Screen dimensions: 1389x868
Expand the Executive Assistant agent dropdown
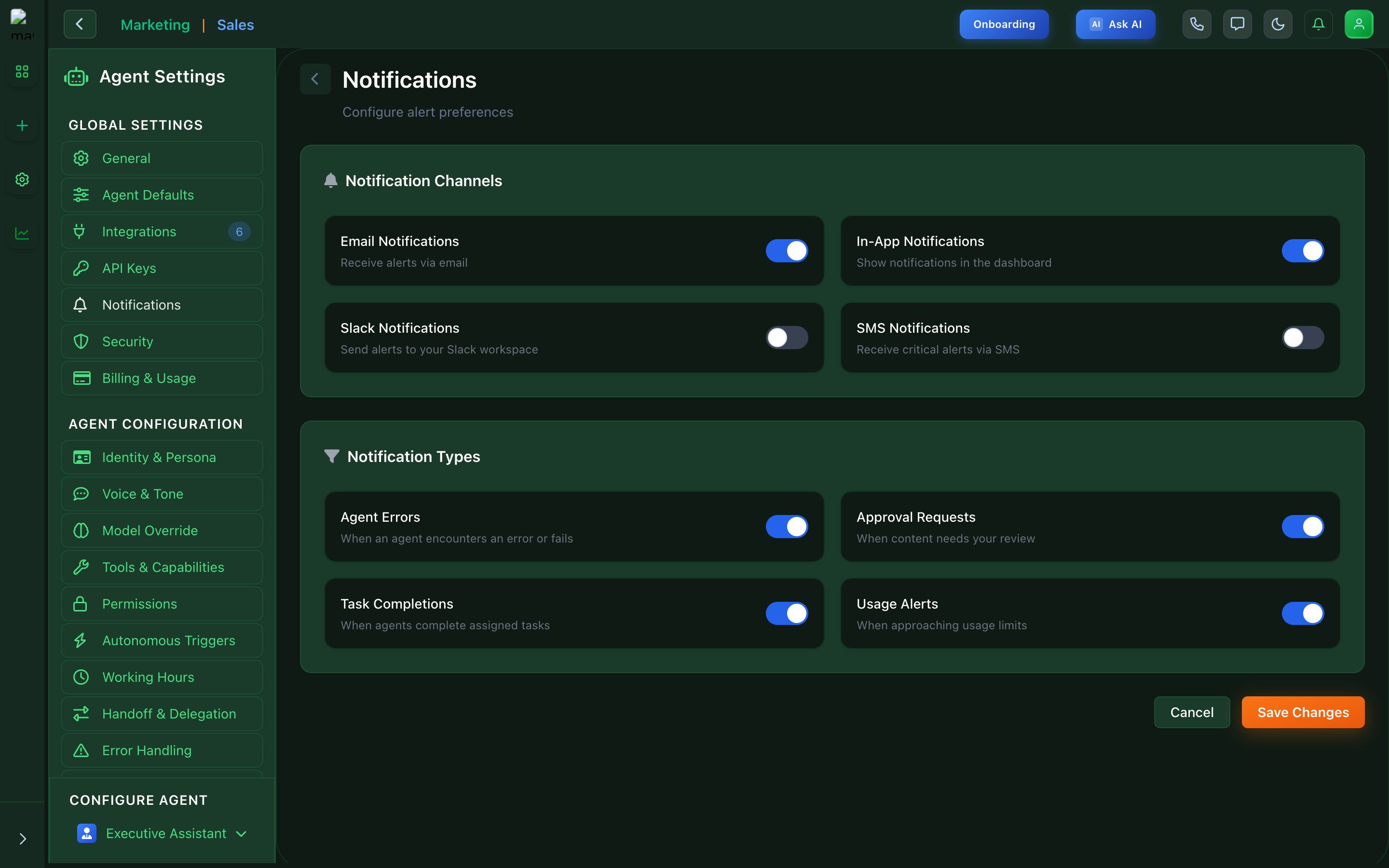[x=162, y=834]
